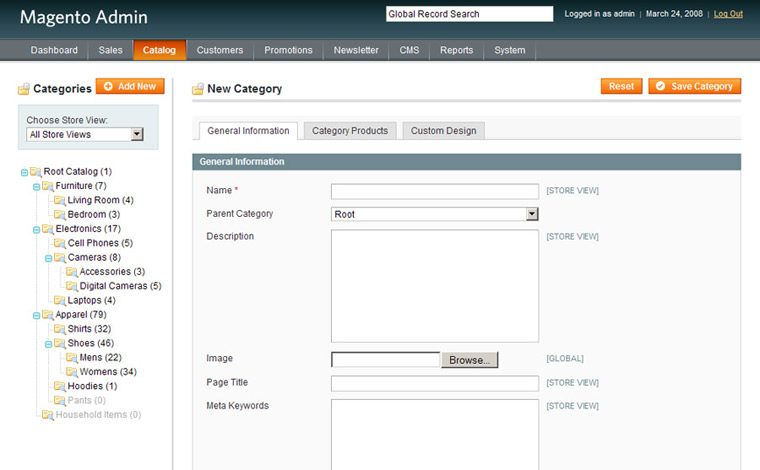Click the Electronics folder icon
The height and width of the screenshot is (470, 760).
pos(48,229)
